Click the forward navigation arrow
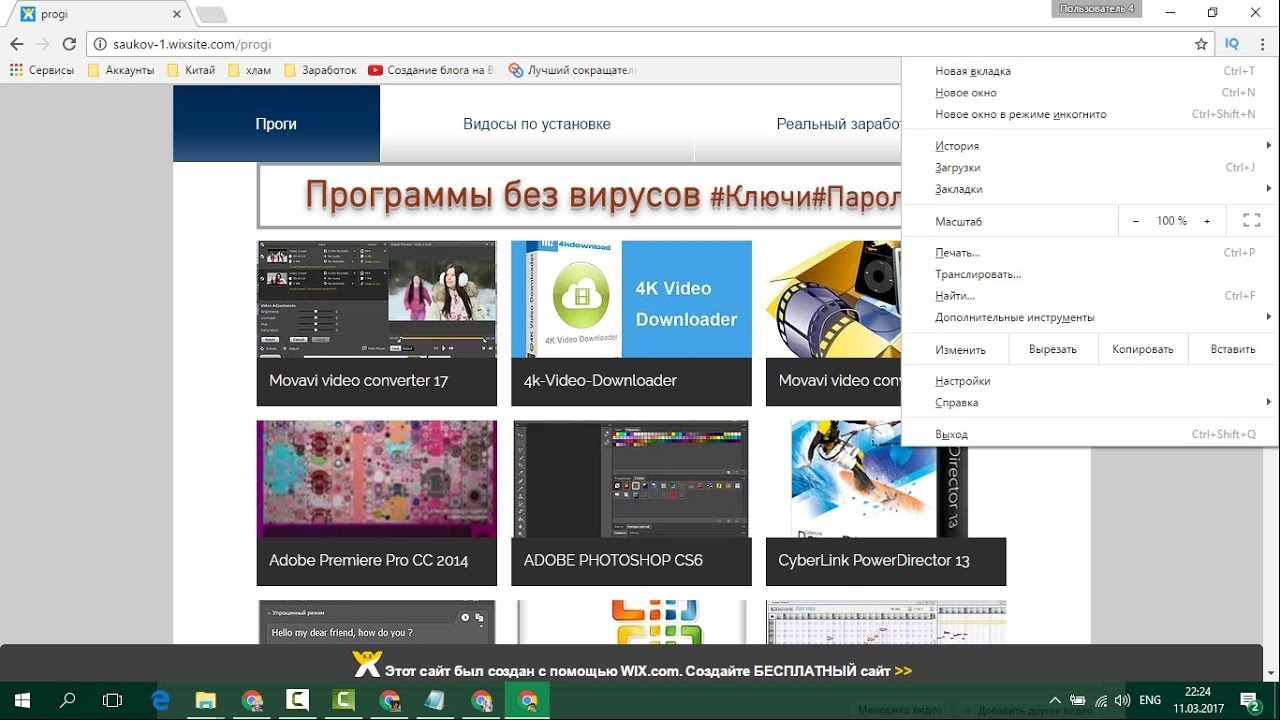The width and height of the screenshot is (1280, 720). point(43,44)
